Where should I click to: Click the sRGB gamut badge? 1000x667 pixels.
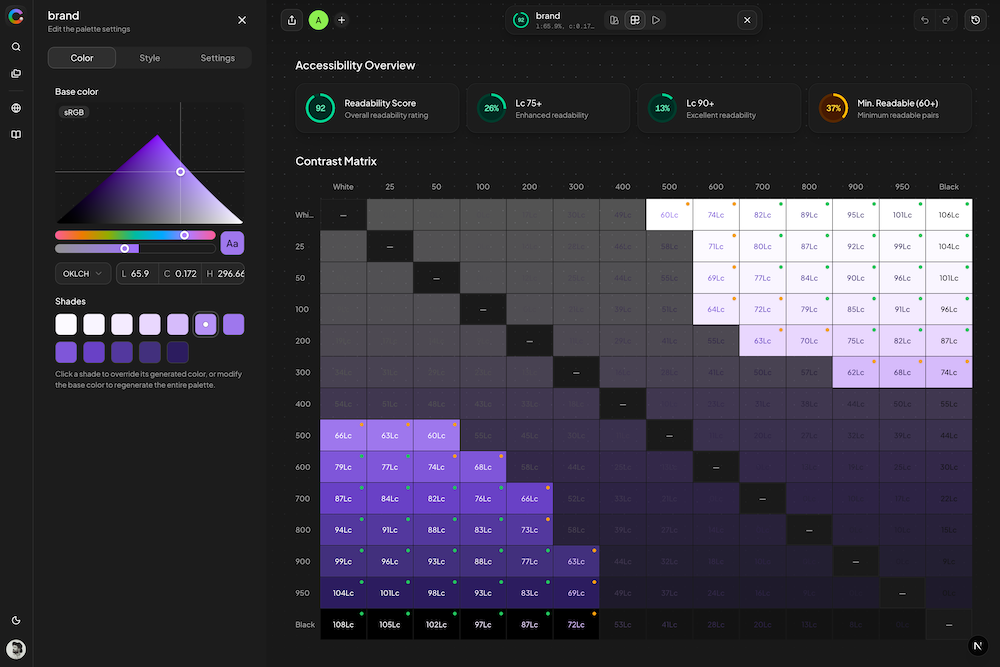click(x=75, y=113)
